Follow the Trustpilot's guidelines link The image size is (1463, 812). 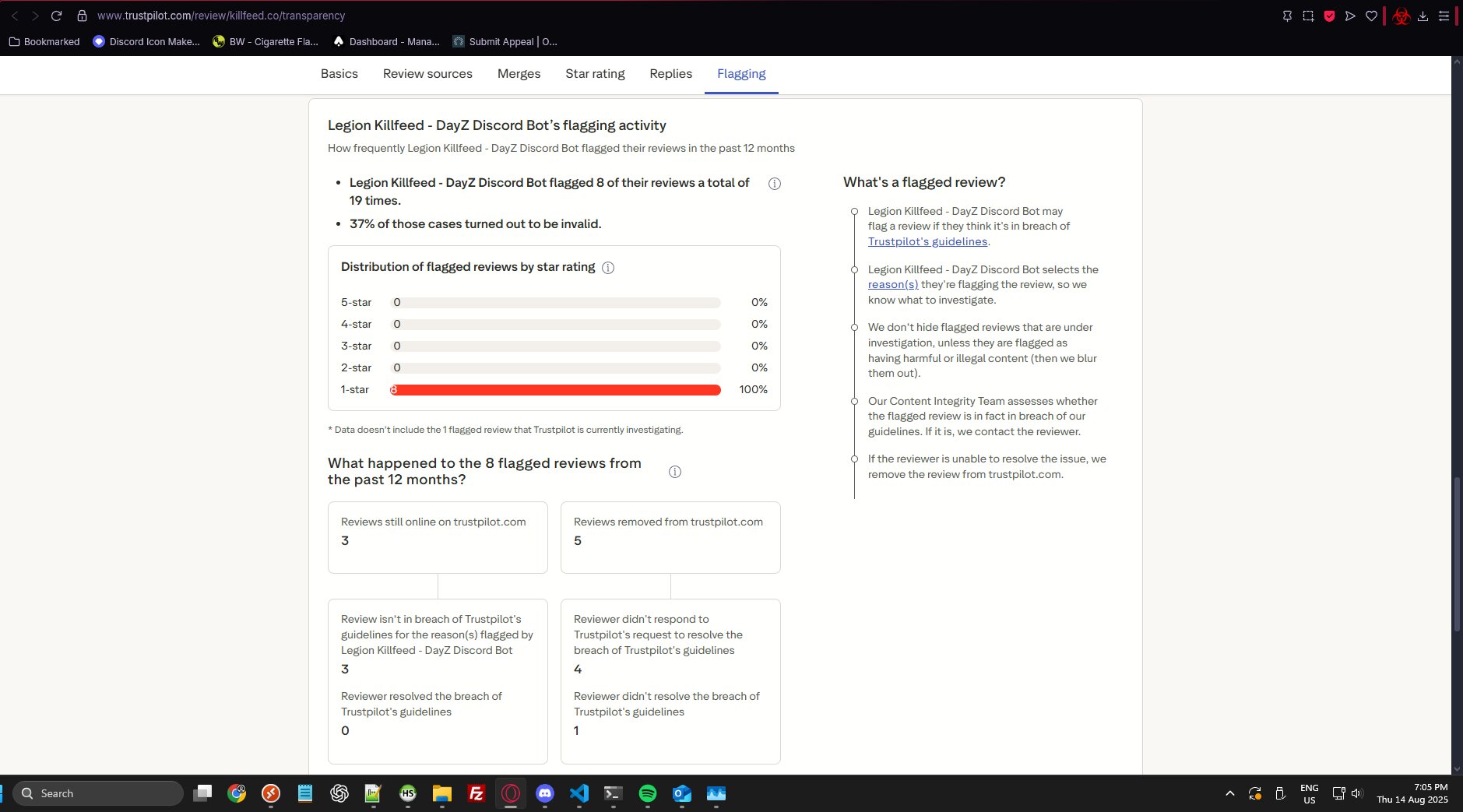[927, 241]
